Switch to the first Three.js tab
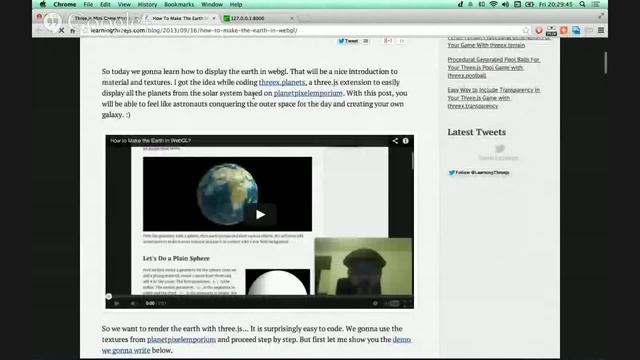 pyautogui.click(x=102, y=18)
